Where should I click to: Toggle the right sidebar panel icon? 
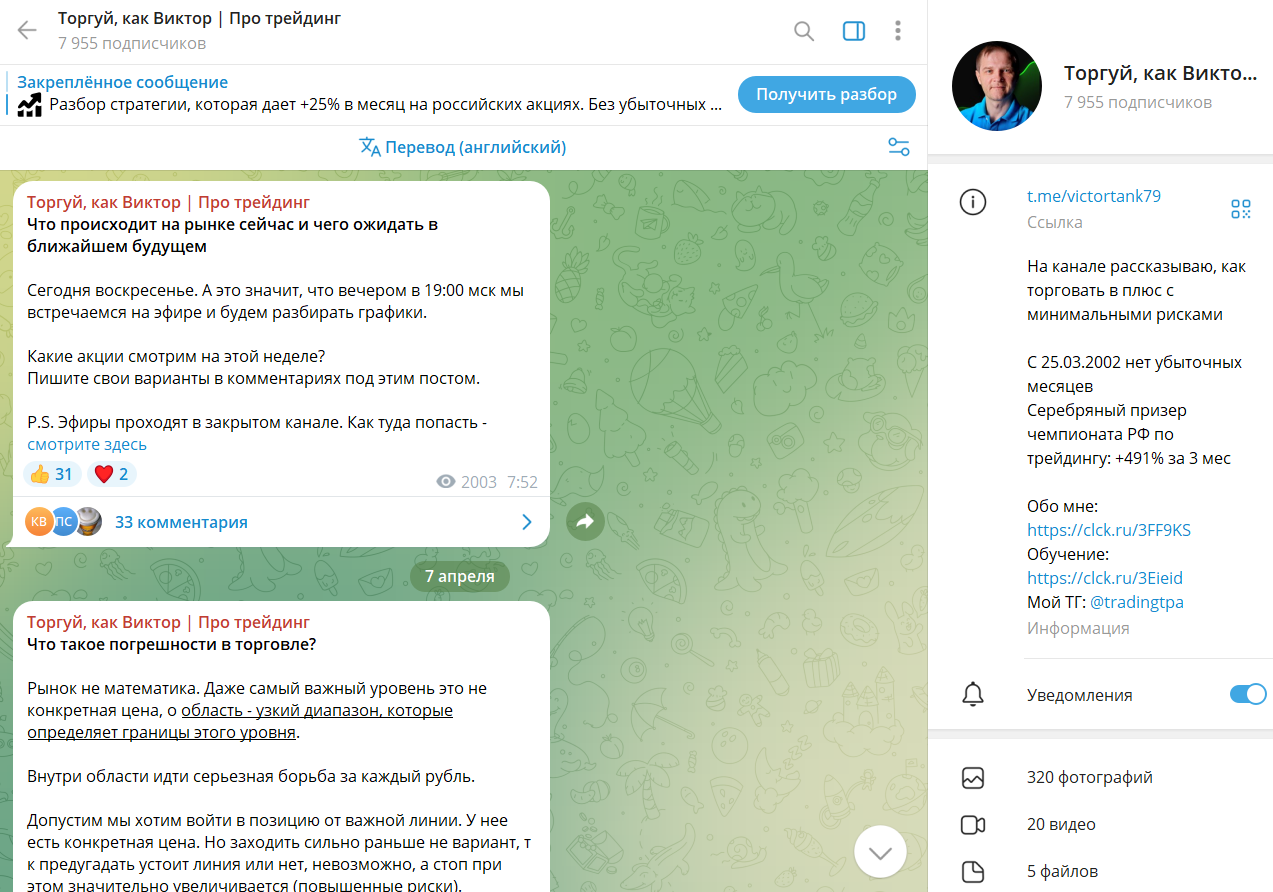point(854,31)
